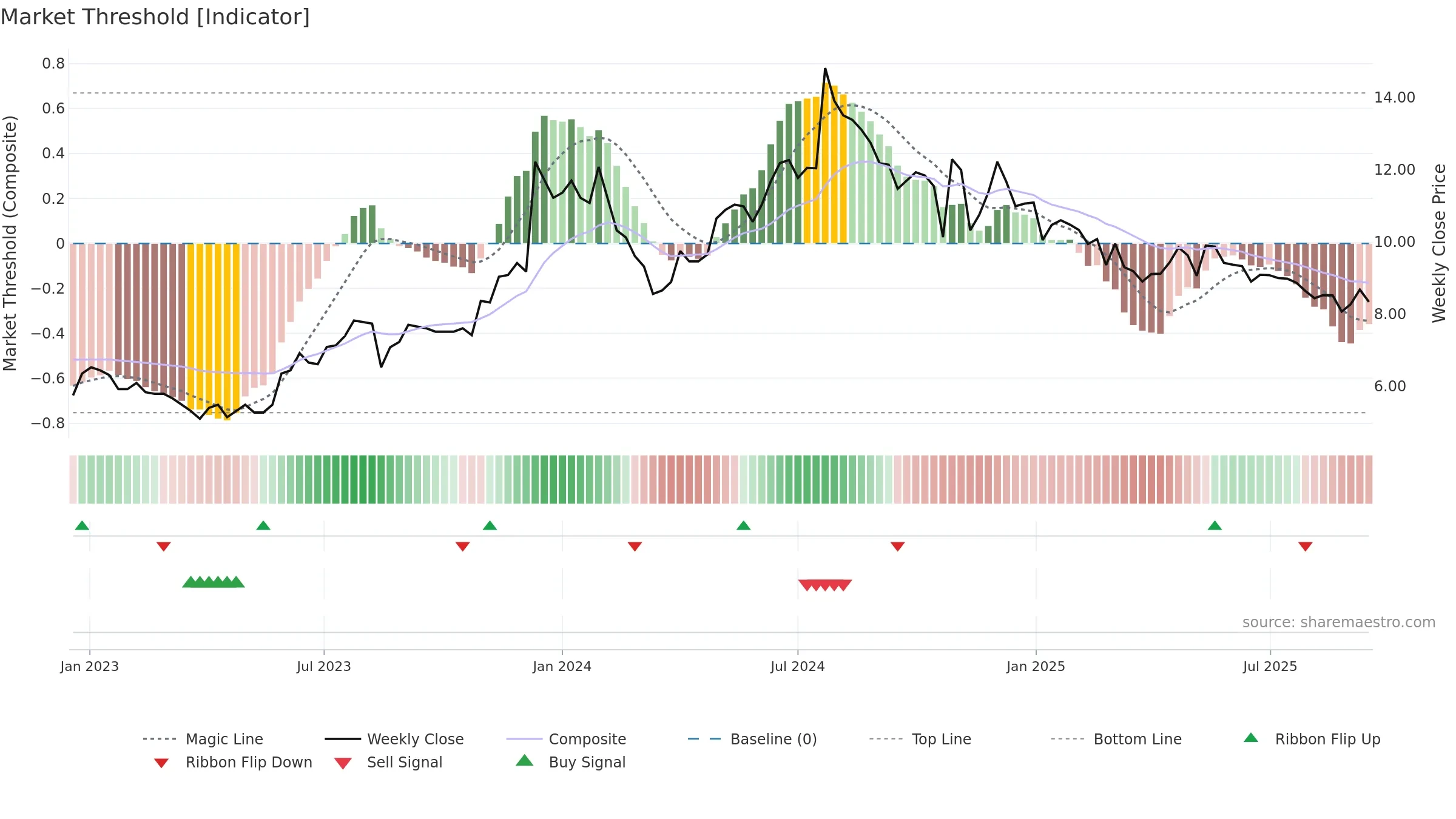Viewport: 1456px width, 819px height.
Task: Toggle Ribbon Flip Up in legend
Action: tap(1312, 739)
